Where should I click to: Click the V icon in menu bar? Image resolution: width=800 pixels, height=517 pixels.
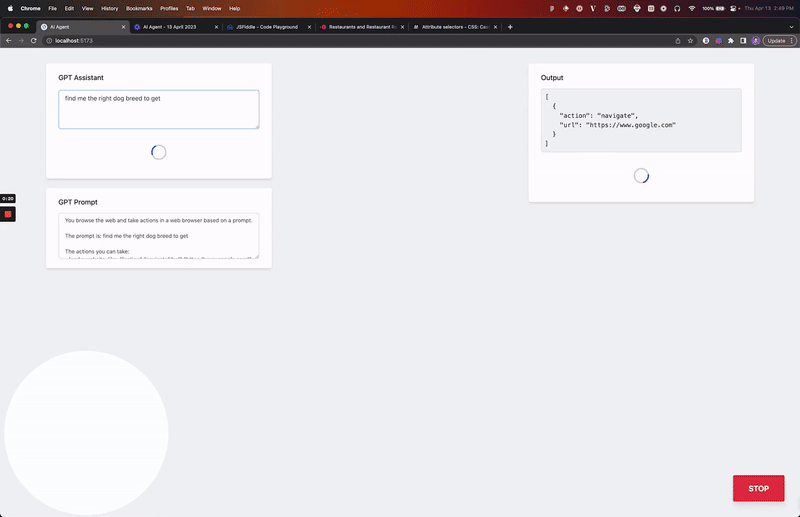point(593,9)
